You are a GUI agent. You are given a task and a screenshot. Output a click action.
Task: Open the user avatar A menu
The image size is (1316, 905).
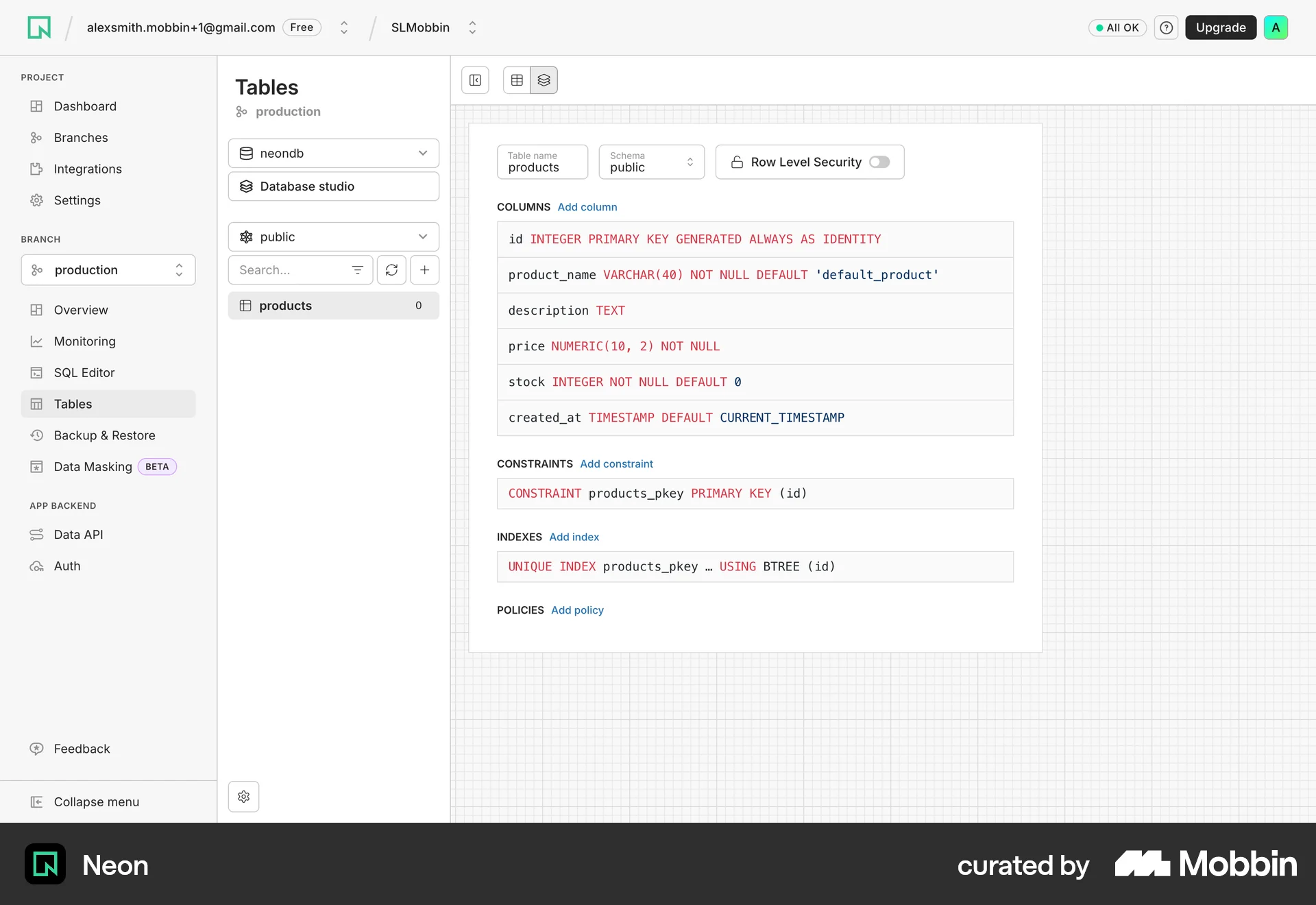tap(1276, 27)
